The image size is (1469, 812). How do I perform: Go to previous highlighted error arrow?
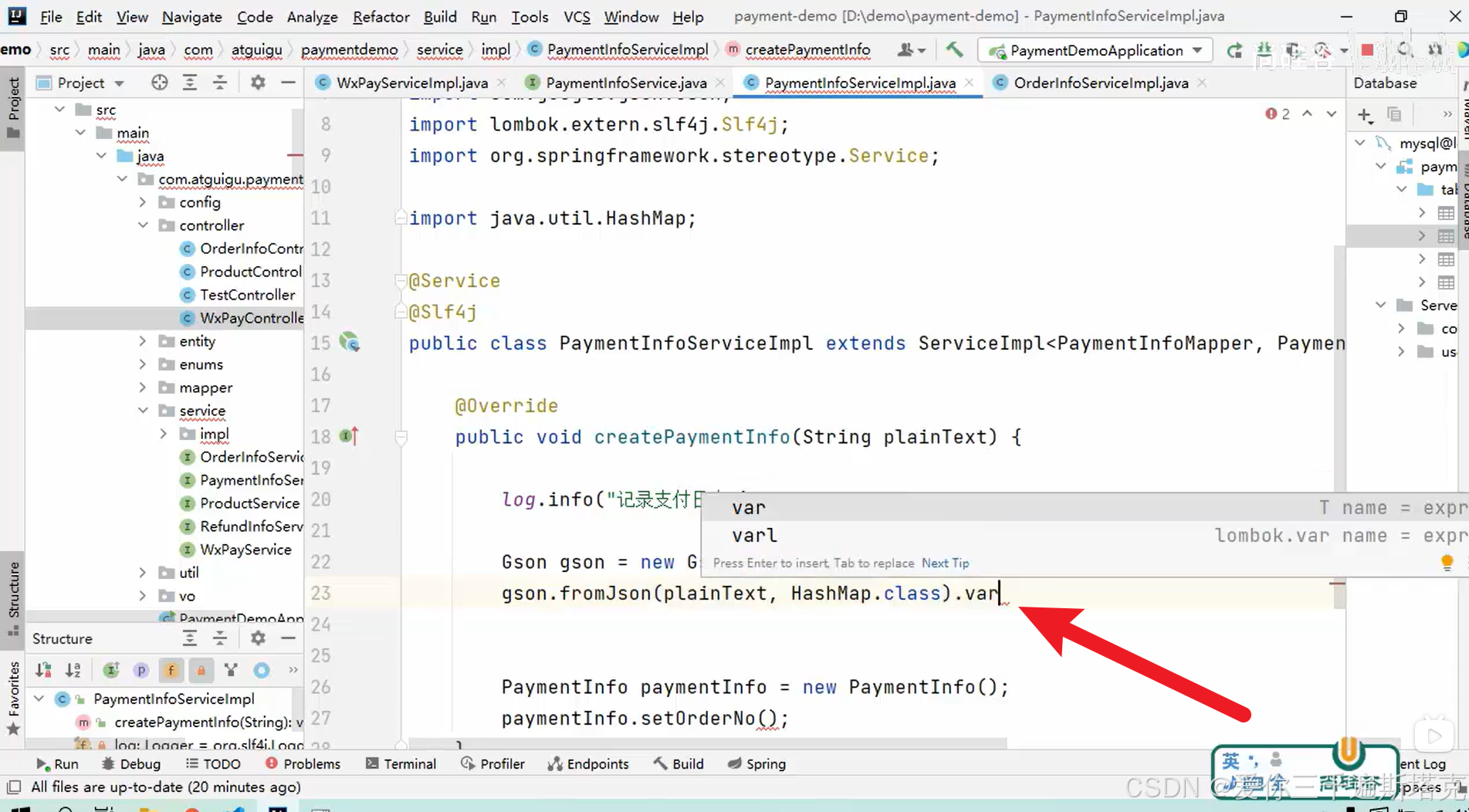coord(1307,114)
